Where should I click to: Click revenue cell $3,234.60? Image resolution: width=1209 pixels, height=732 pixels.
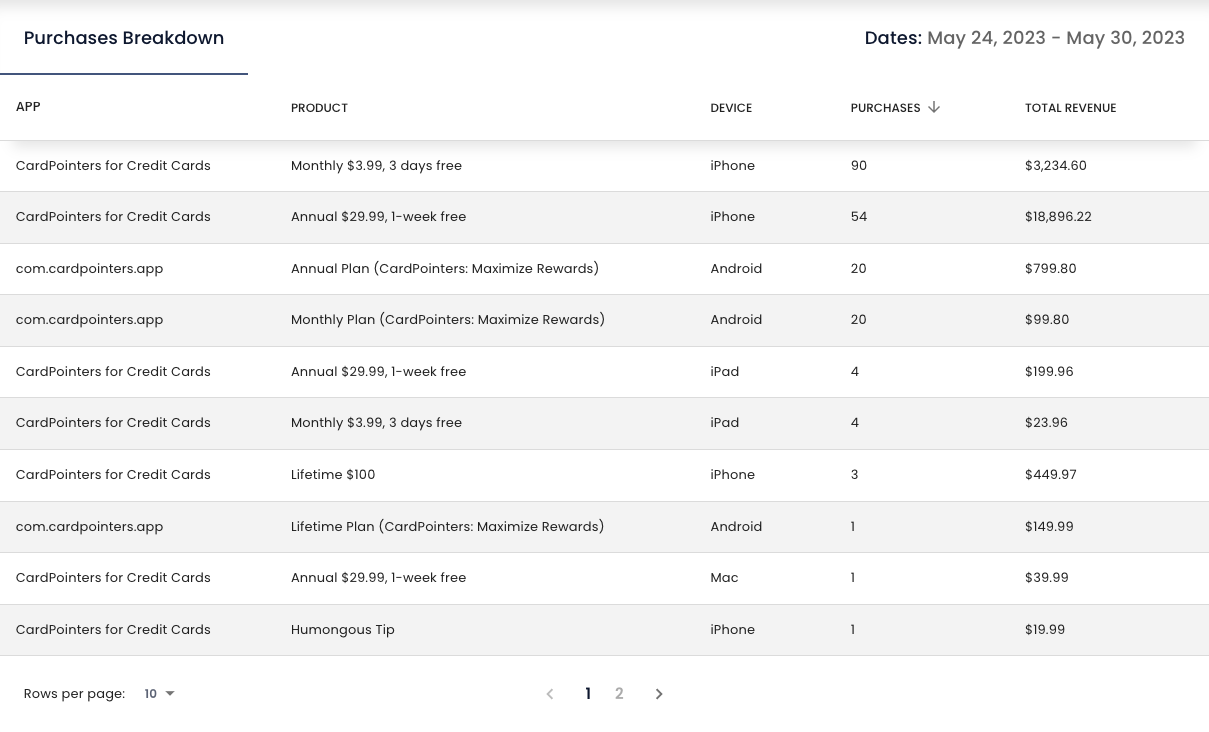pos(1056,166)
